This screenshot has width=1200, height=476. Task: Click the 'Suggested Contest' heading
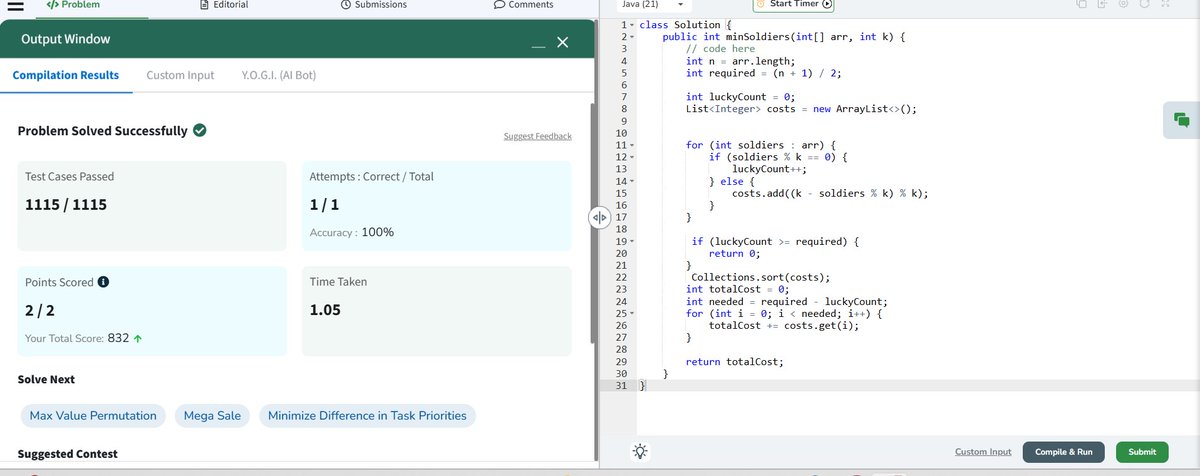pos(67,454)
